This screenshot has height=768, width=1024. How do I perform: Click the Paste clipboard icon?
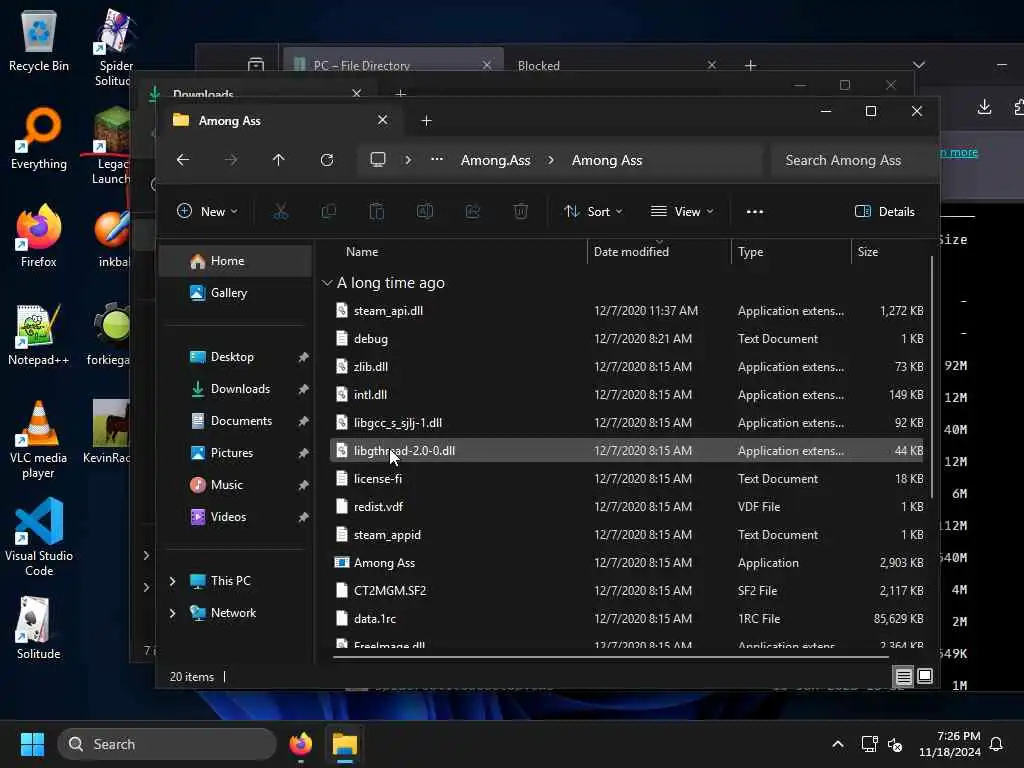point(377,212)
